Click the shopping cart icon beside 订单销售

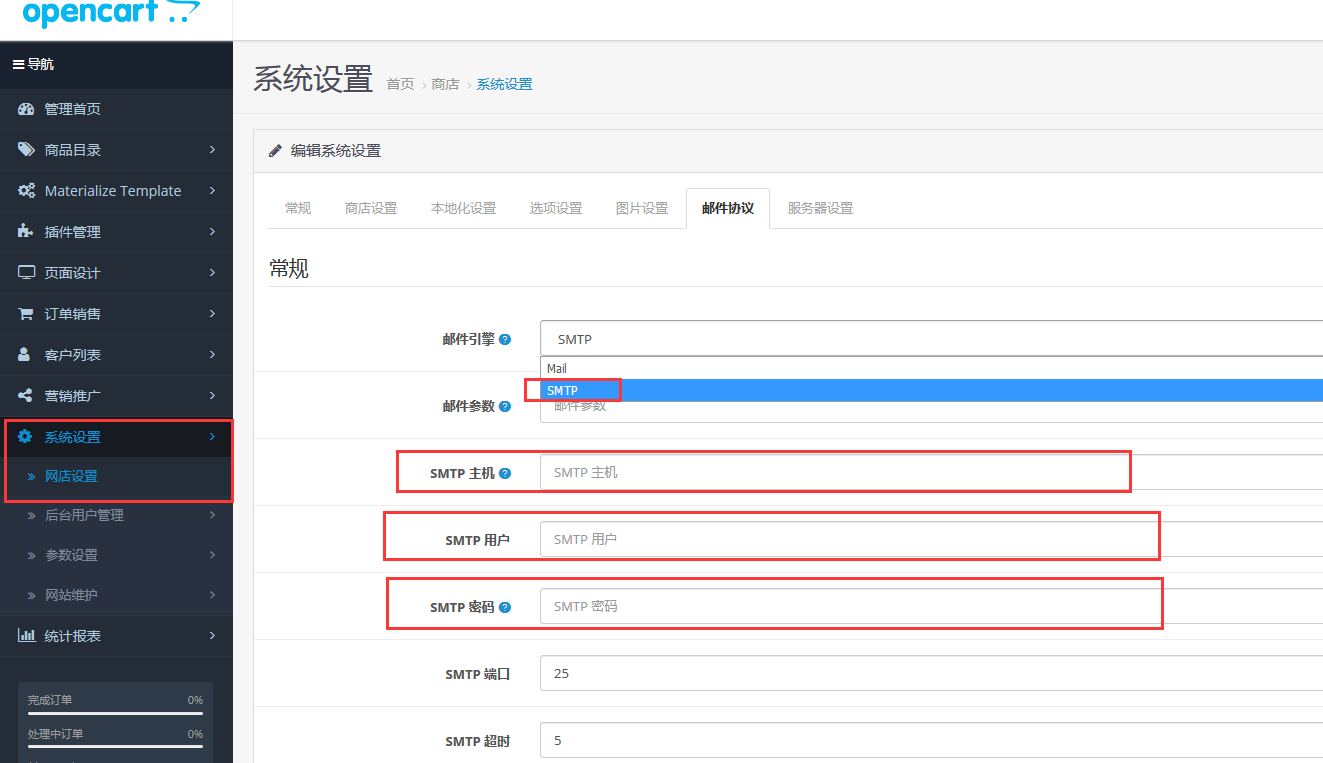coord(26,314)
